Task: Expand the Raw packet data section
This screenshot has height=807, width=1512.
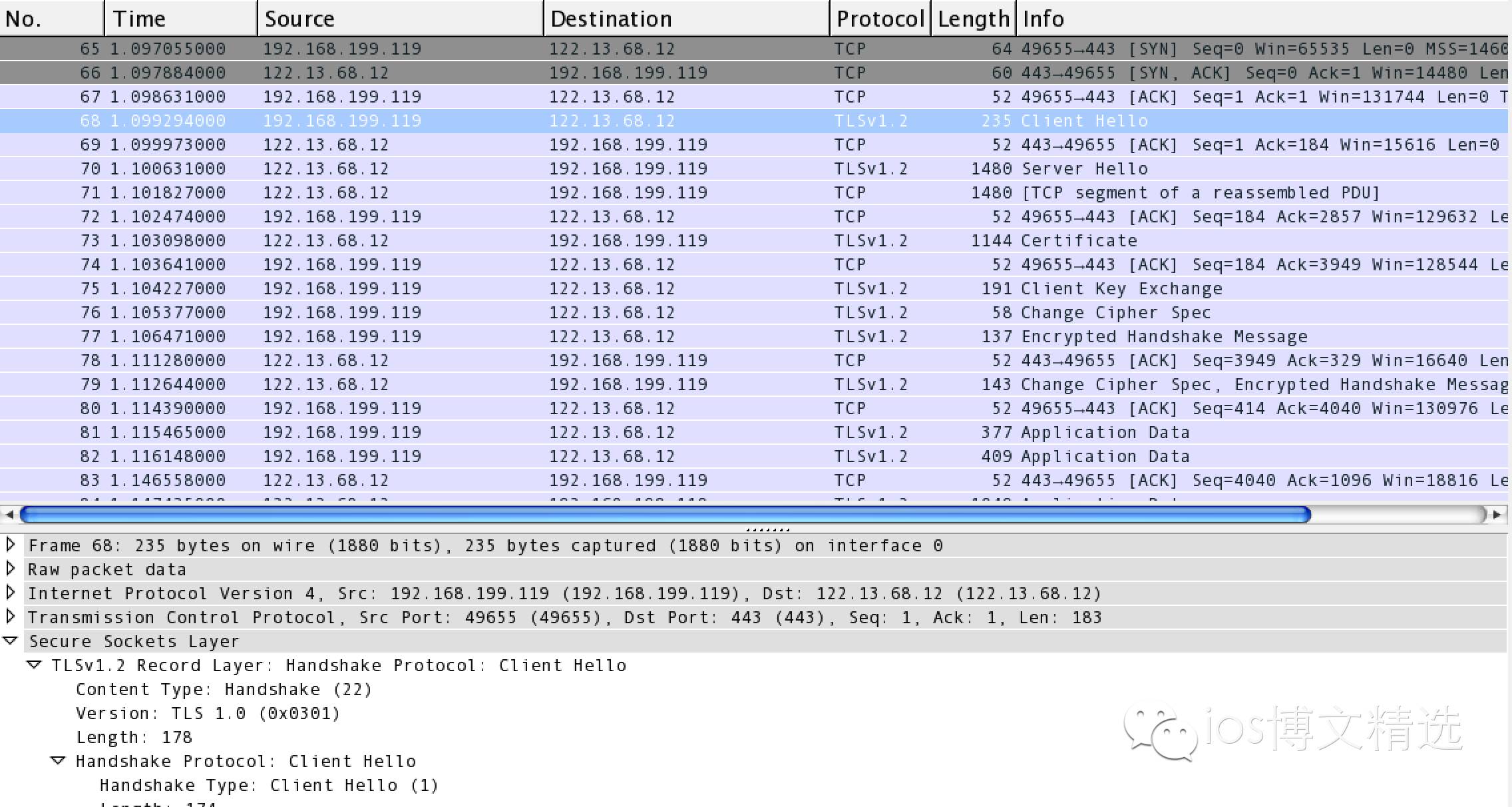Action: tap(11, 569)
